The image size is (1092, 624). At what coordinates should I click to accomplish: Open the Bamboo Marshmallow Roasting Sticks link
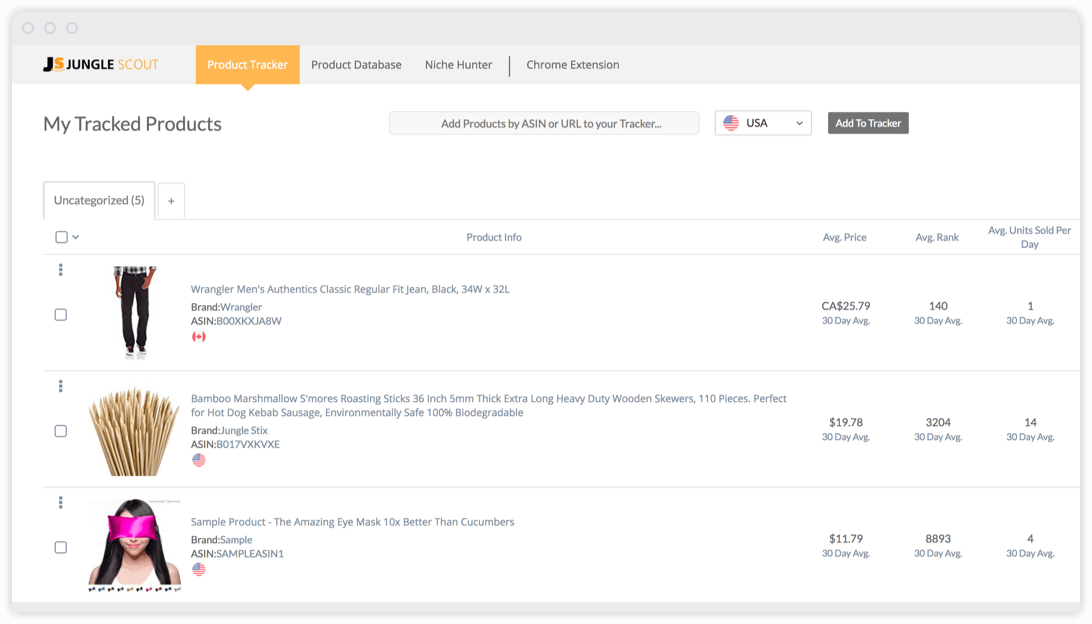coord(489,405)
